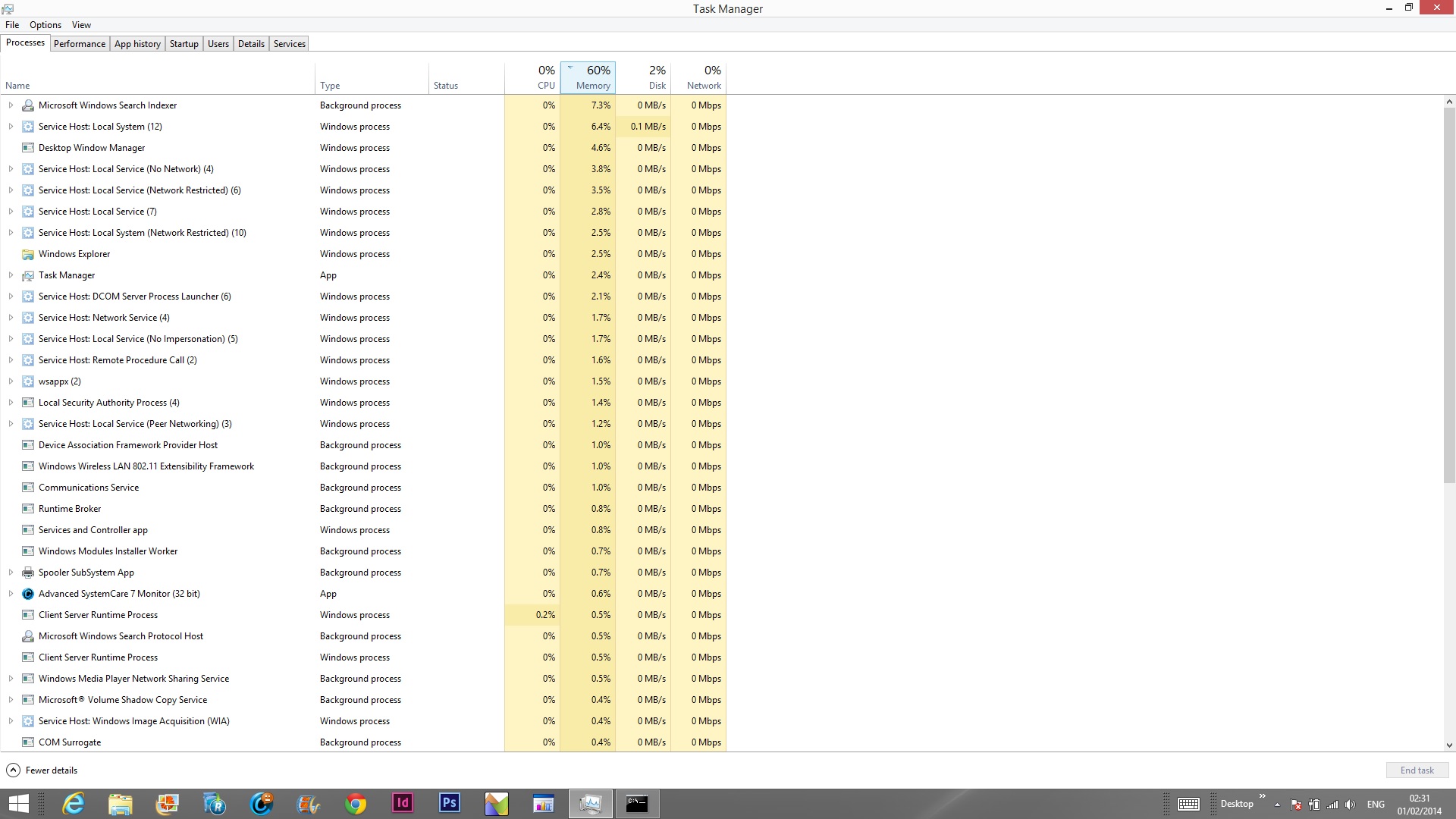
Task: Sort processes by Disk column
Action: 643,77
